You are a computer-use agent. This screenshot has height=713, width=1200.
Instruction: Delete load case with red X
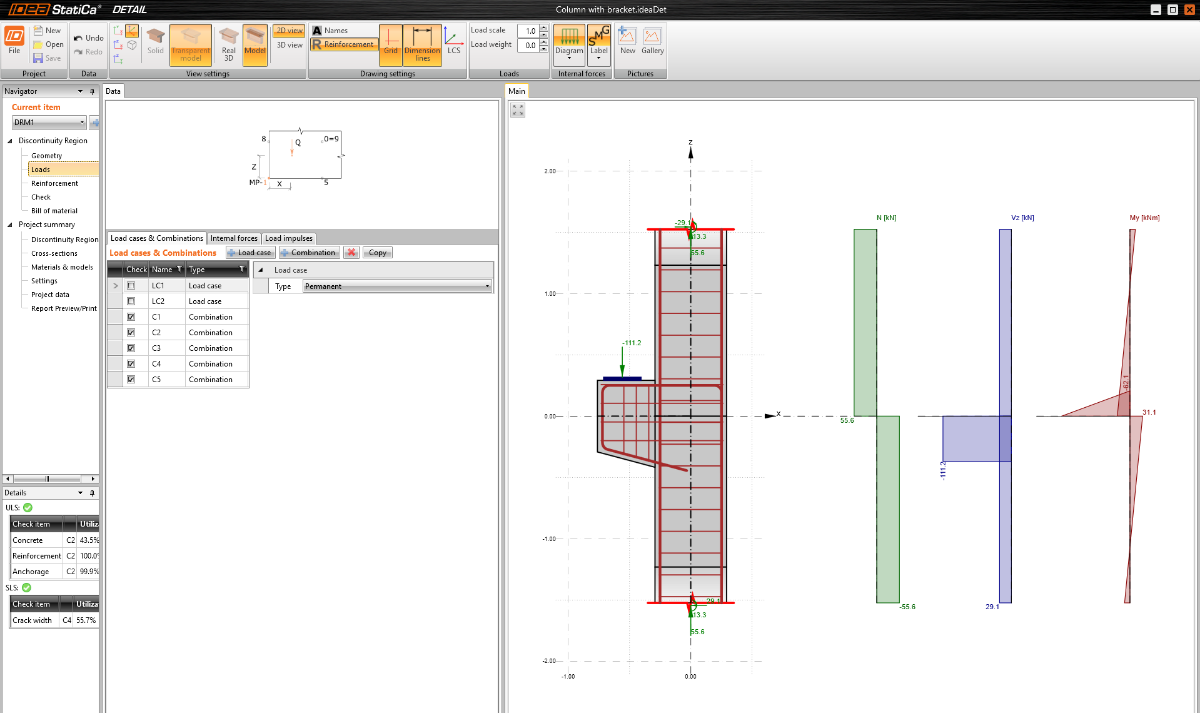click(x=351, y=253)
